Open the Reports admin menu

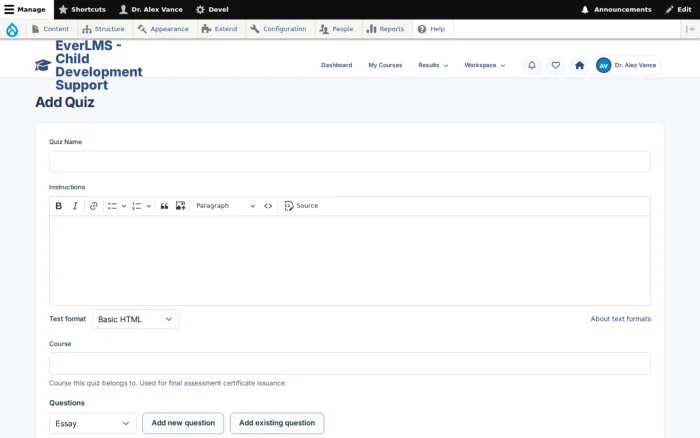(385, 29)
